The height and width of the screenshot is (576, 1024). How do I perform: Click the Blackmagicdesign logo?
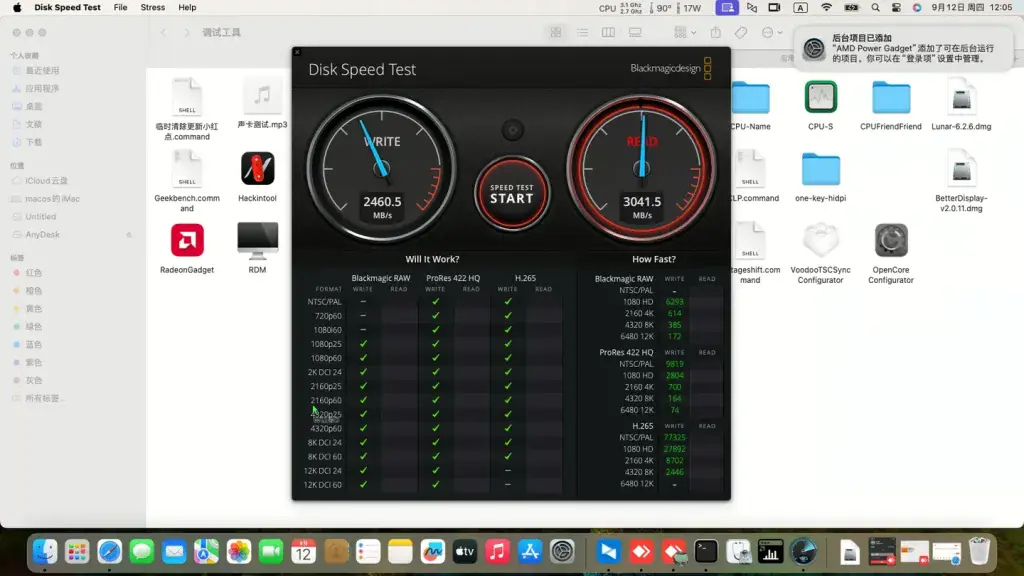point(671,68)
